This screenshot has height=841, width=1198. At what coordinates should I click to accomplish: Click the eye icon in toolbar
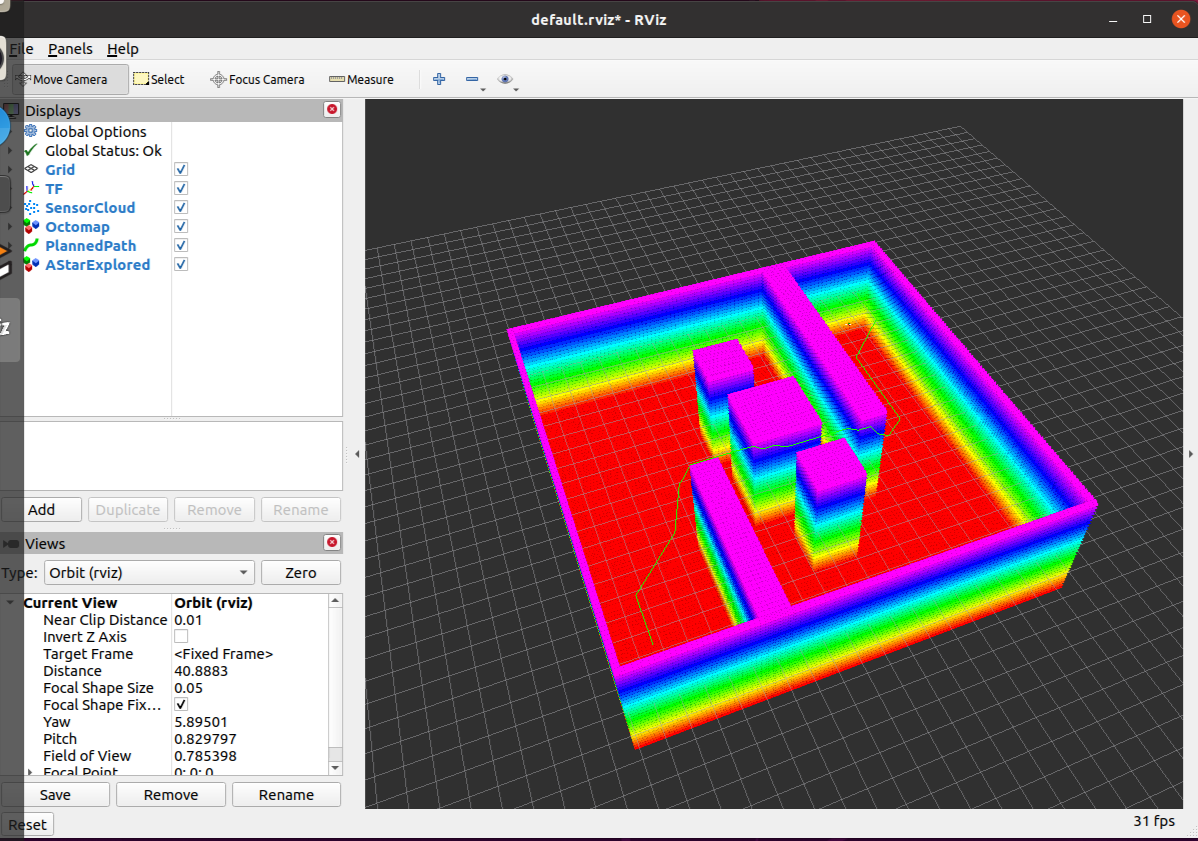click(505, 79)
